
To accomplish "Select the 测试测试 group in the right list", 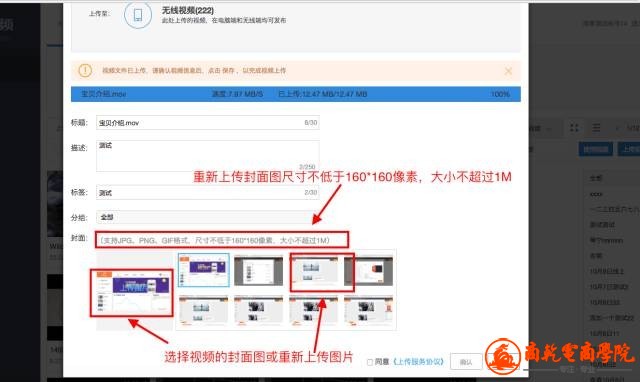I will click(x=602, y=224).
